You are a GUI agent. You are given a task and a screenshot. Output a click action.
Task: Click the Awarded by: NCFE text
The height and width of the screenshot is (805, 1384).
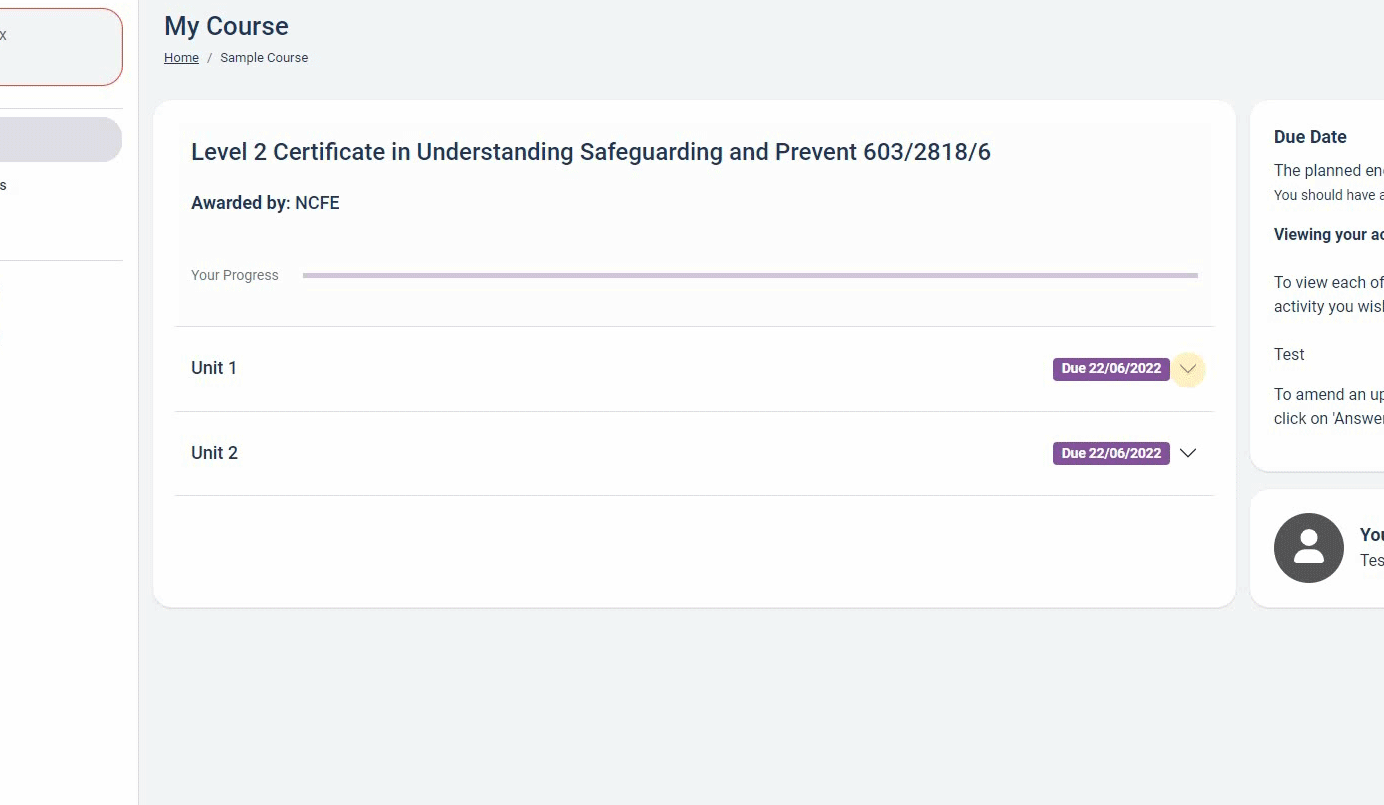click(x=265, y=203)
